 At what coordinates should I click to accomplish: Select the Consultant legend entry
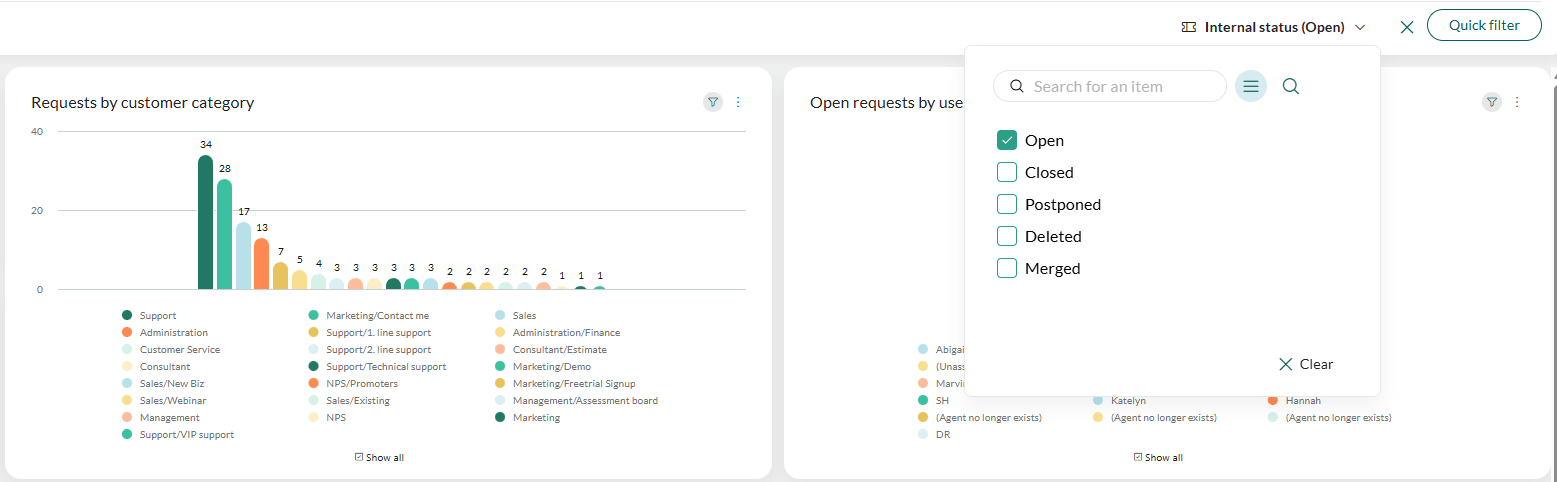tap(156, 367)
